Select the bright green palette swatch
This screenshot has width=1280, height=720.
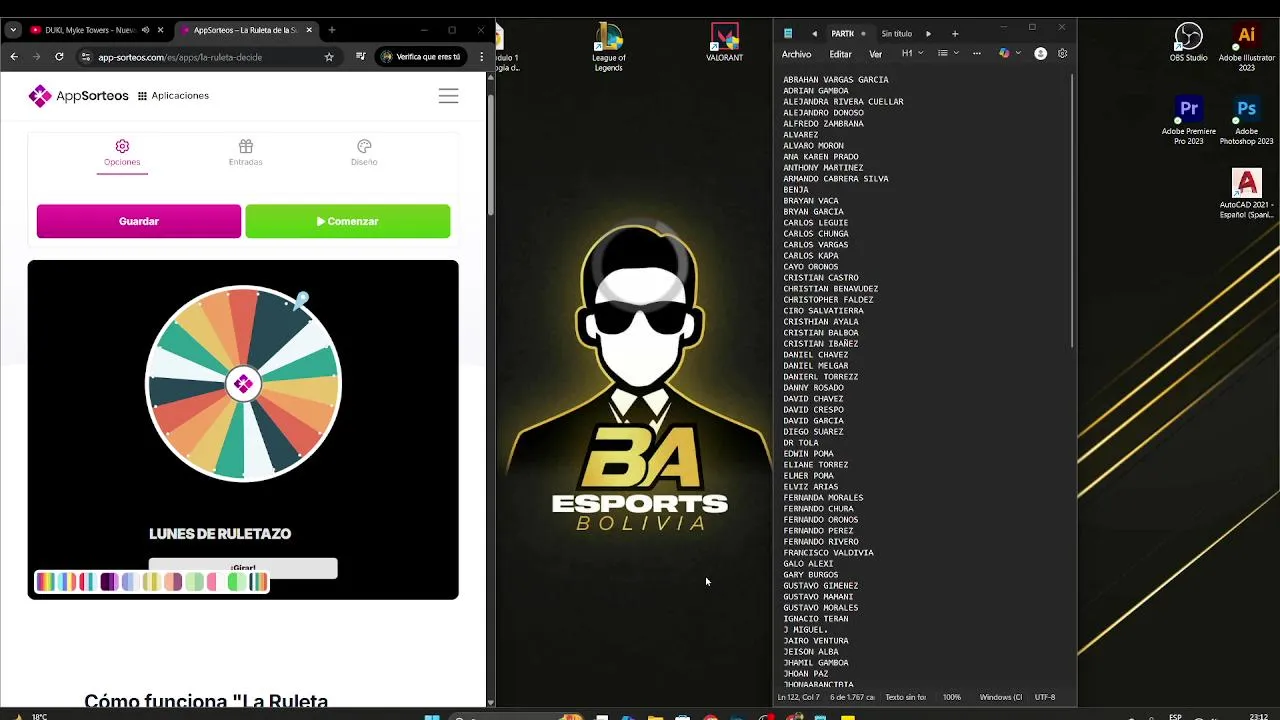(x=237, y=582)
